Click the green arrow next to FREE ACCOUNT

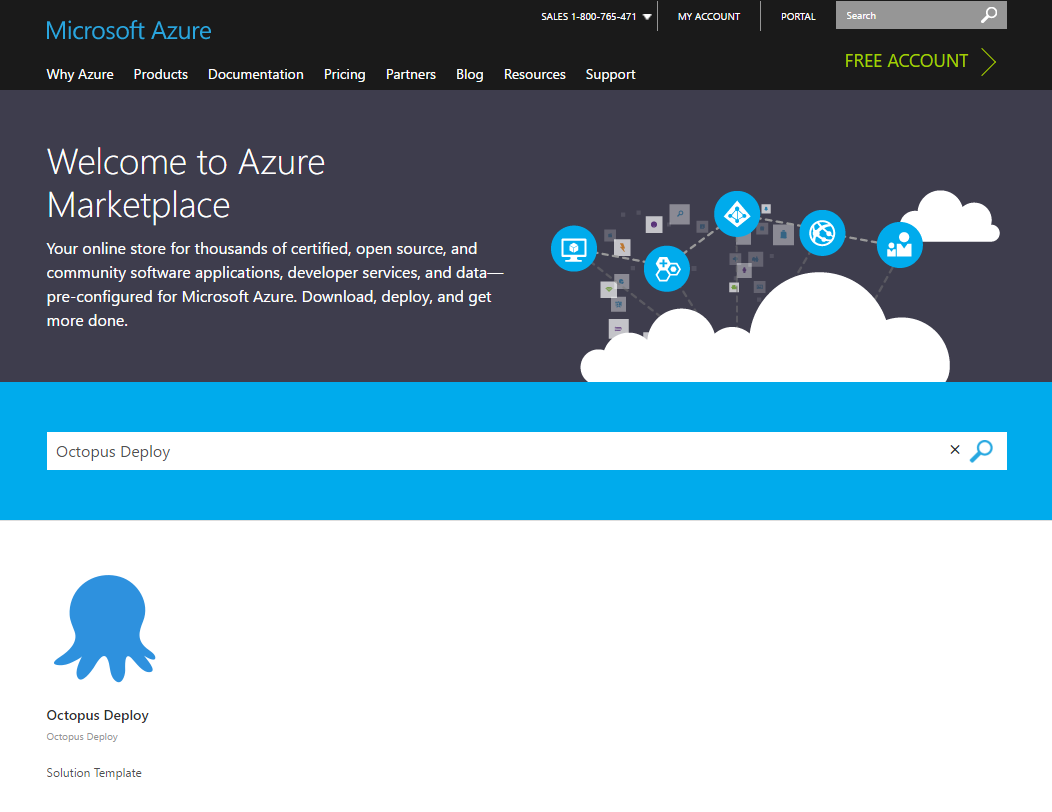(988, 61)
